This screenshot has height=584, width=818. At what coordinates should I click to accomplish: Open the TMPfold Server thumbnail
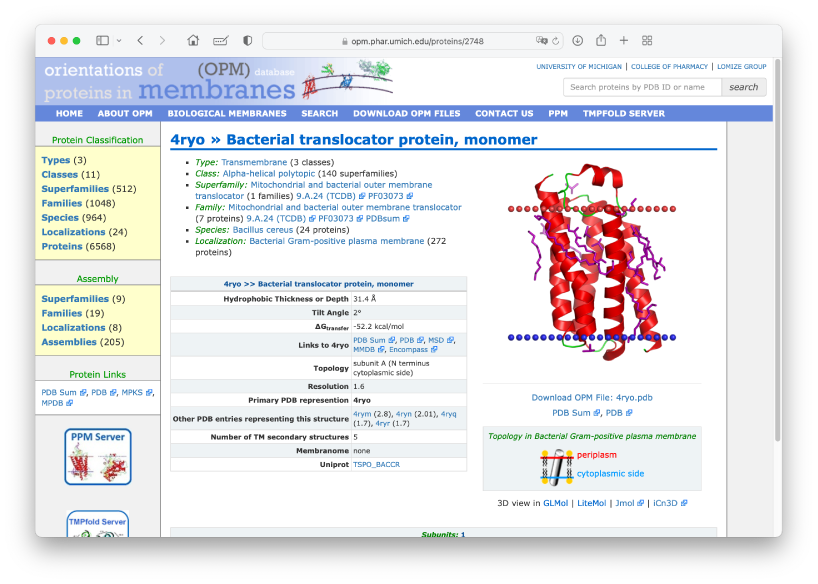tap(98, 523)
